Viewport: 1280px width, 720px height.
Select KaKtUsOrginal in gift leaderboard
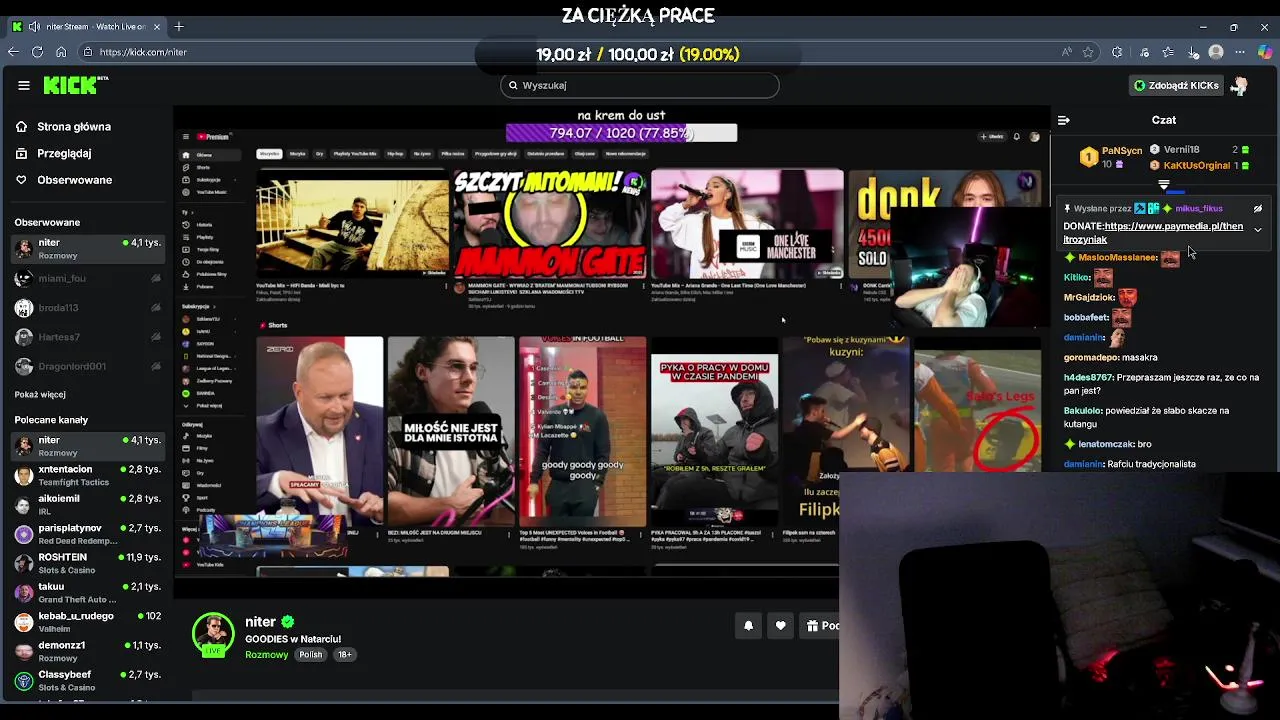point(1196,165)
